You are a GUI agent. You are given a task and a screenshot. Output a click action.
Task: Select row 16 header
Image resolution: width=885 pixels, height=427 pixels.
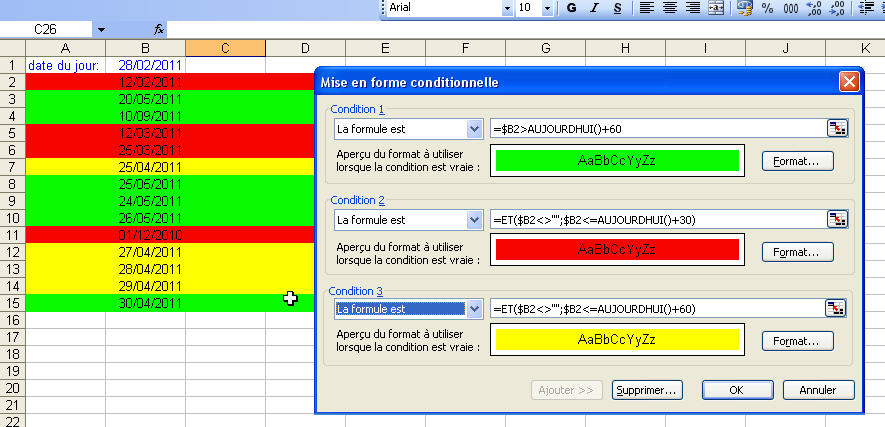tap(12, 320)
